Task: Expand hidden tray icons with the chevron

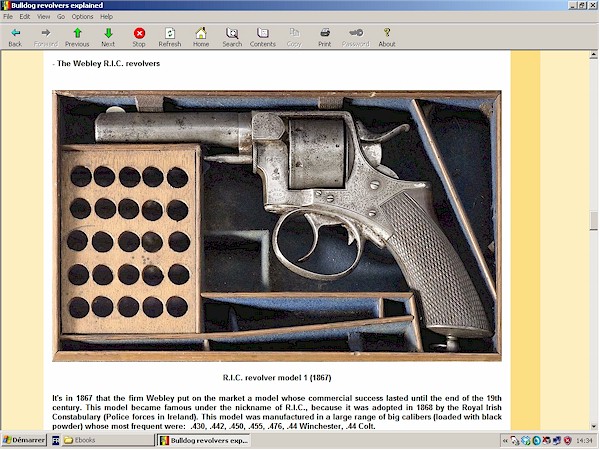Action: 505,441
